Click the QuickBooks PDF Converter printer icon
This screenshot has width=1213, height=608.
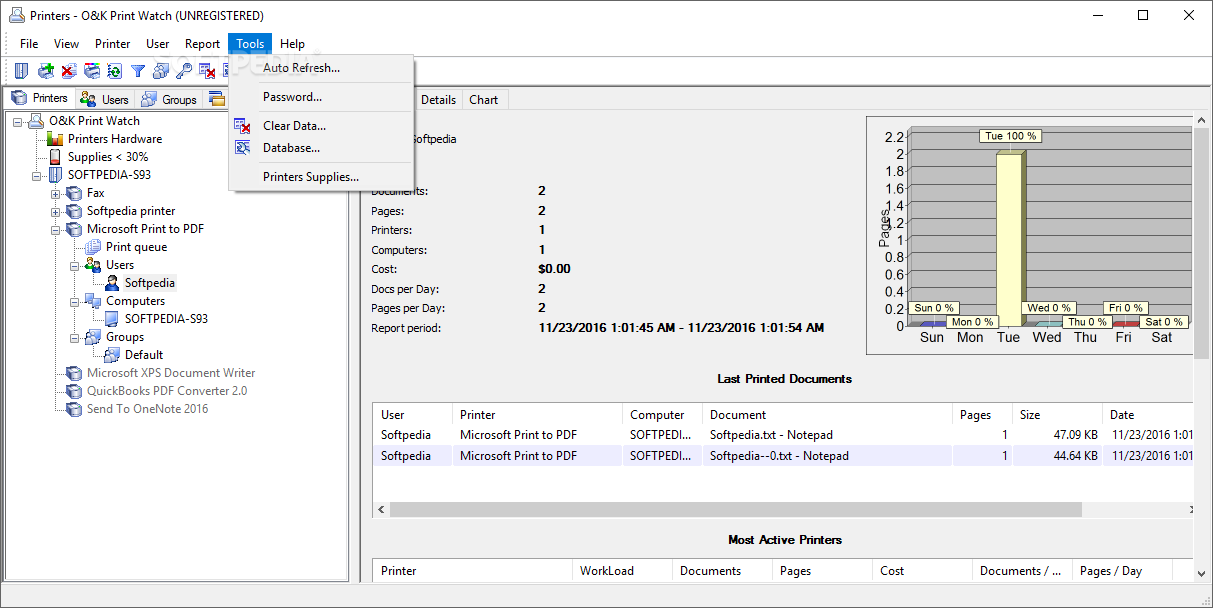click(x=74, y=391)
